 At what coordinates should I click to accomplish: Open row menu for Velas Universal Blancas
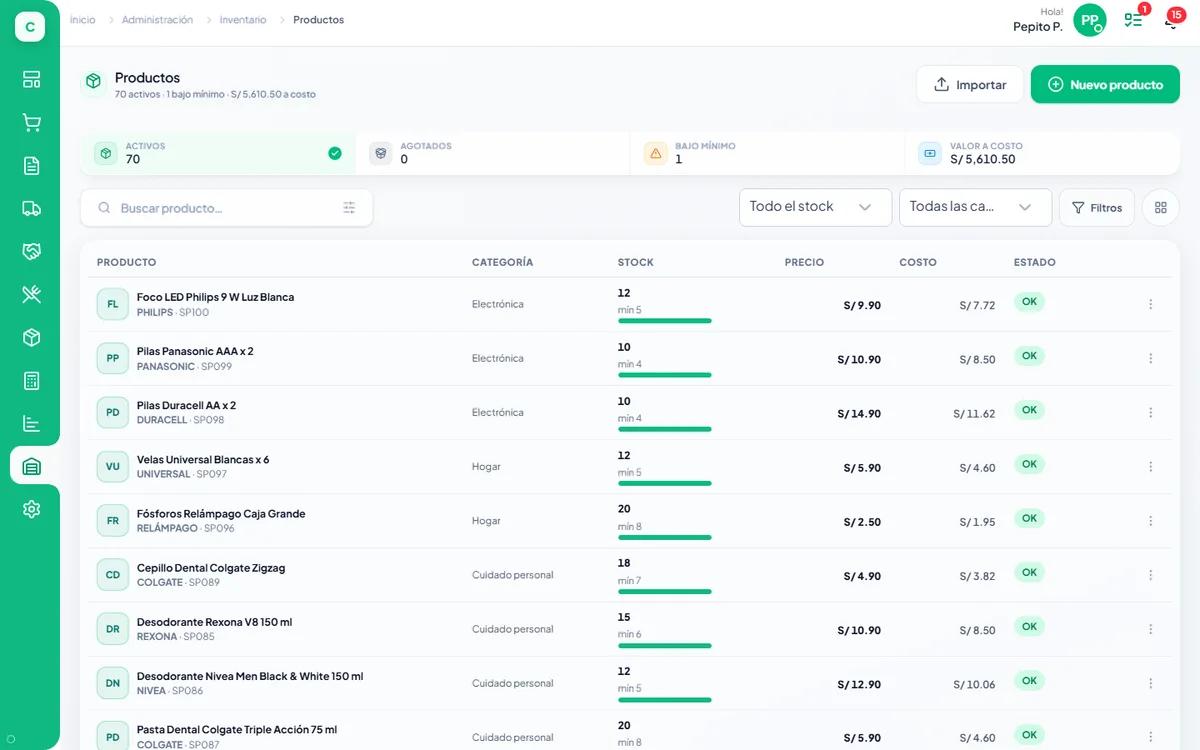click(1151, 466)
